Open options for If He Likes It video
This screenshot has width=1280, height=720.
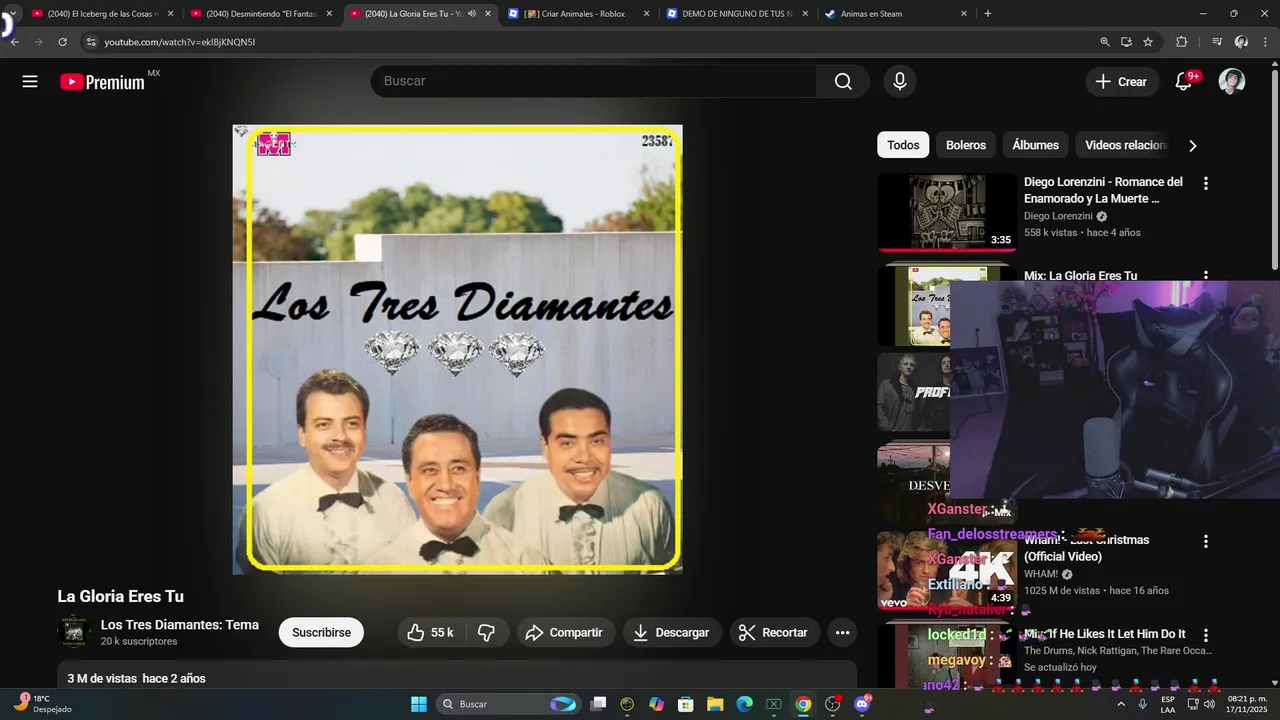1205,635
